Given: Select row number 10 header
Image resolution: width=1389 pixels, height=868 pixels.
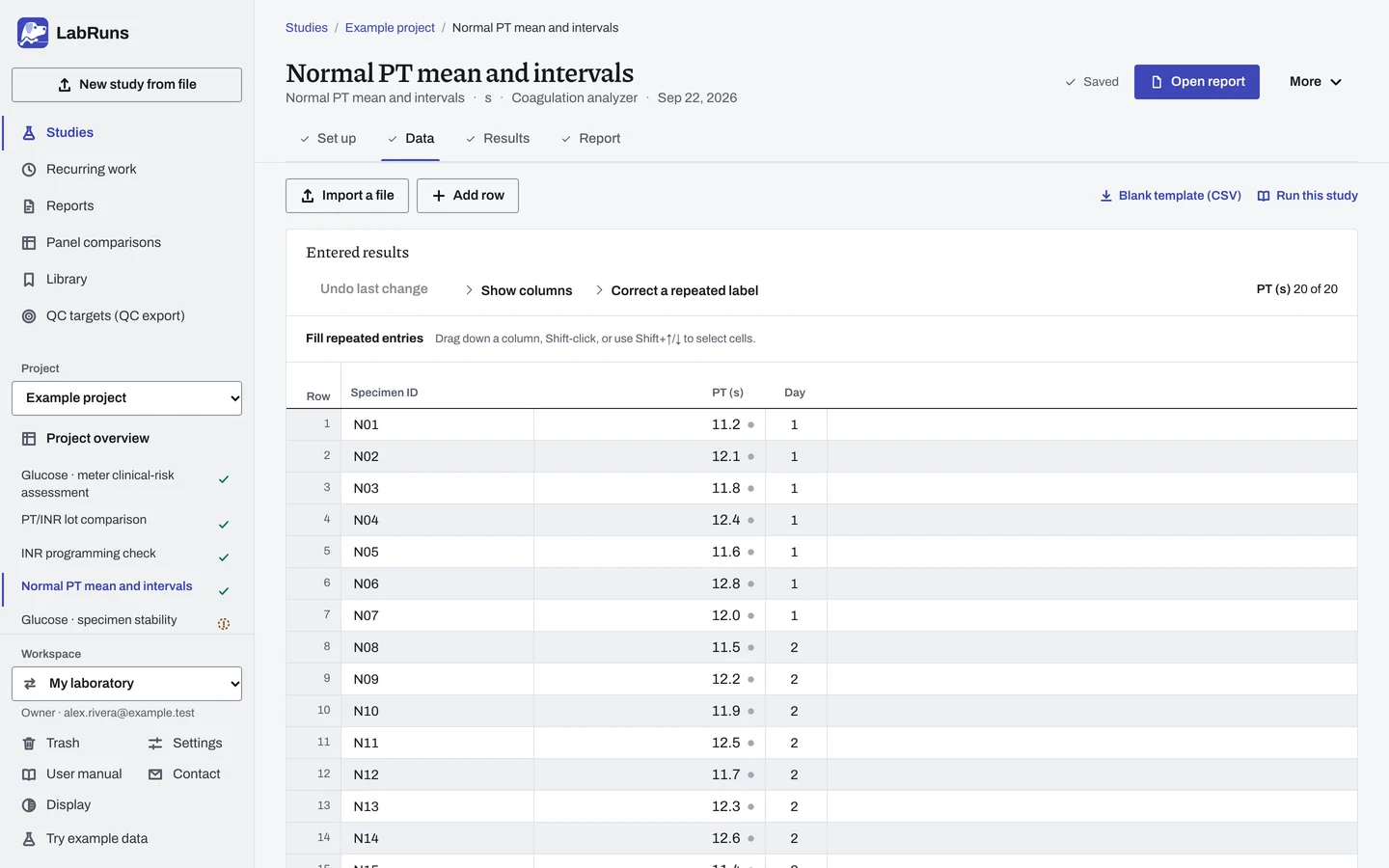Looking at the screenshot, I should tap(313, 711).
